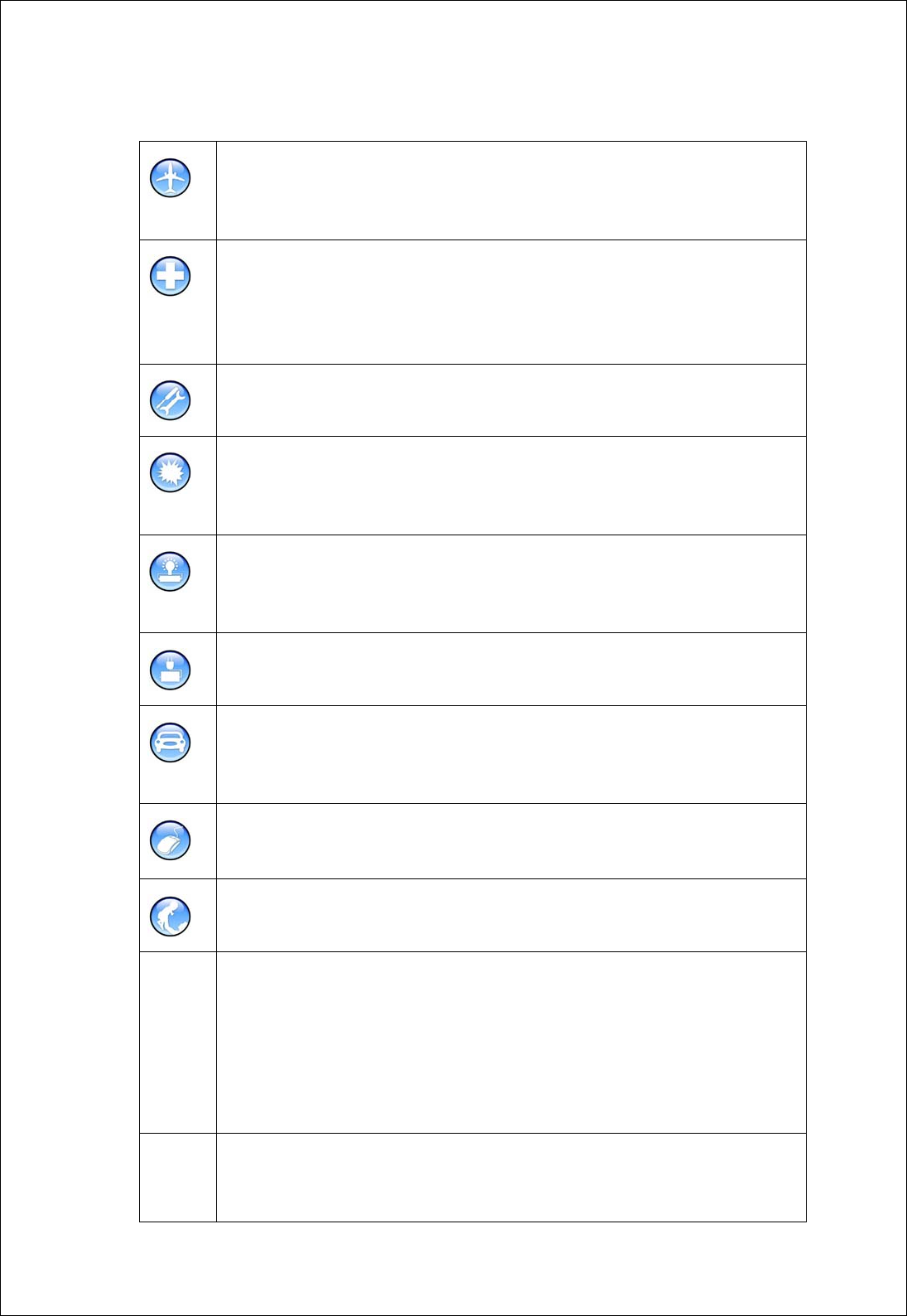Click the empty cell beside the car icon
907x1316 pixels.
coord(511,755)
